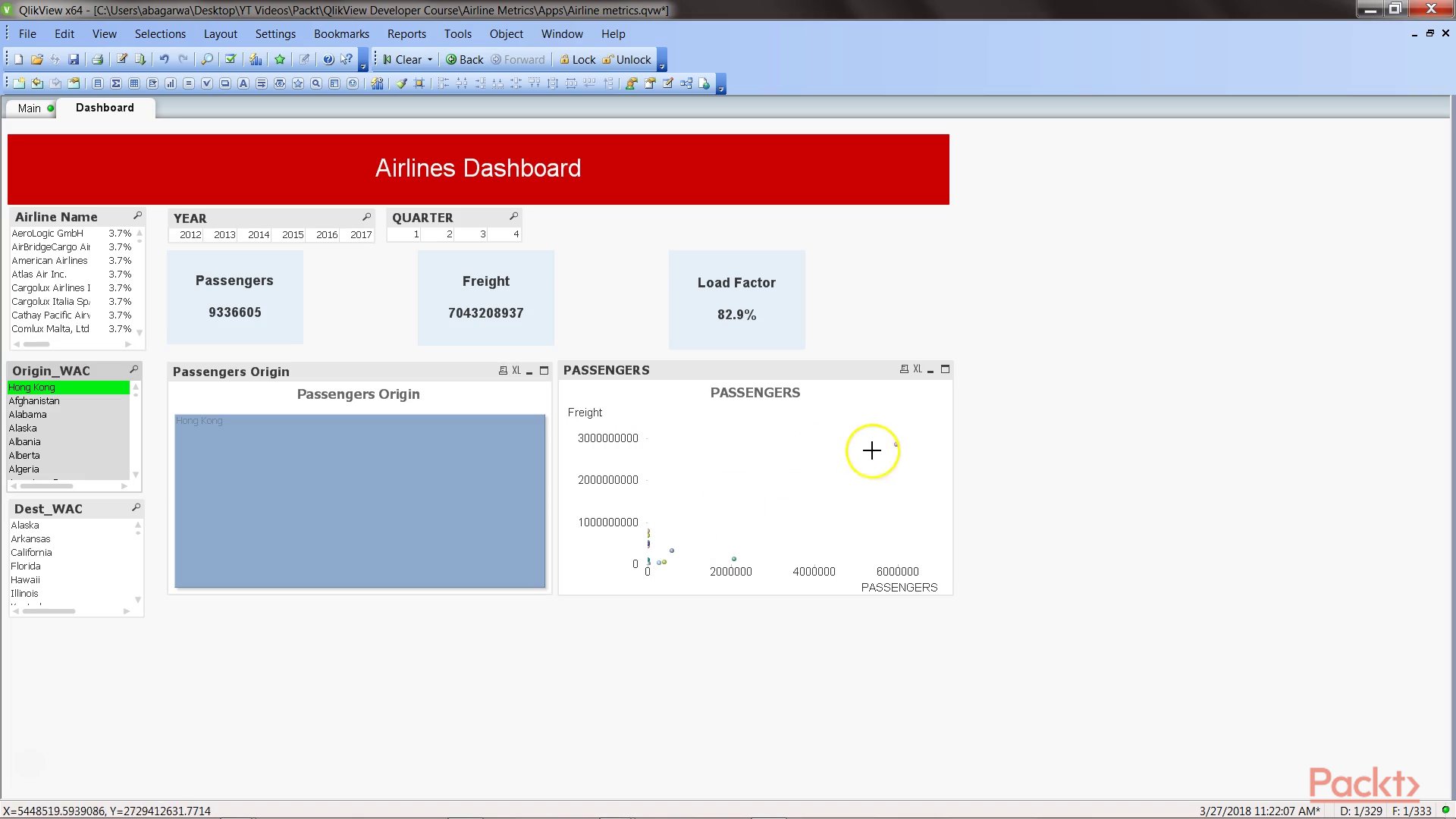Open the Current Selections checkmark icon
The height and width of the screenshot is (819, 1456).
(231, 59)
